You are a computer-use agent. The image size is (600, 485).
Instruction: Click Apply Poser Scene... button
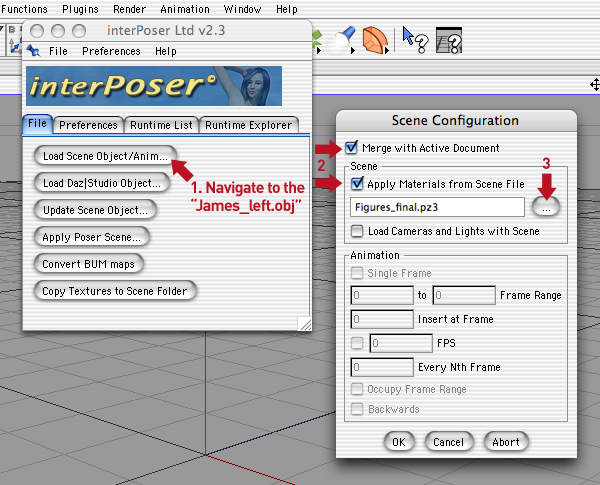pyautogui.click(x=91, y=237)
